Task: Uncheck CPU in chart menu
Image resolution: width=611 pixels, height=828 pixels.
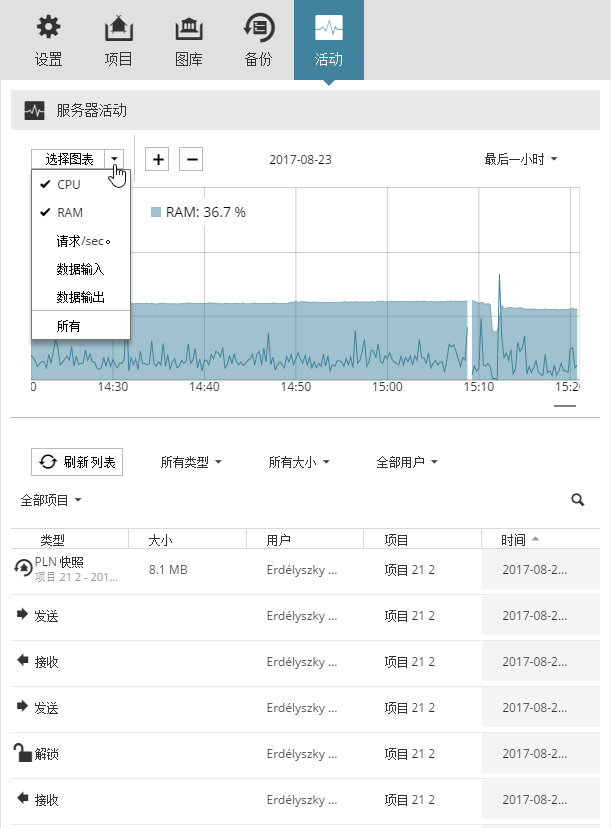Action: [x=81, y=184]
